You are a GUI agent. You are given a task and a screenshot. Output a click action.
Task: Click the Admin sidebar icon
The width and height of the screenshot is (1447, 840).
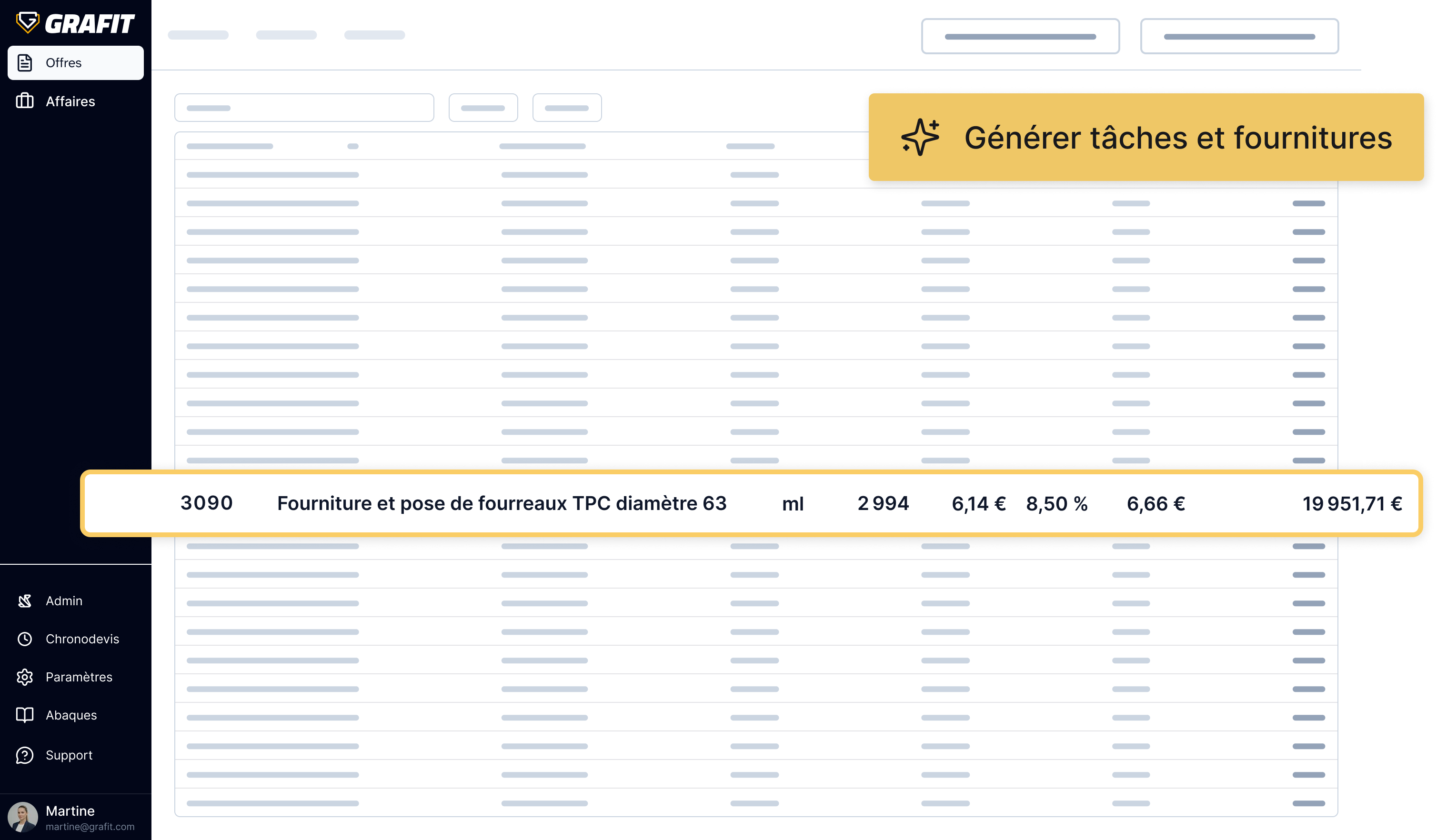[25, 600]
